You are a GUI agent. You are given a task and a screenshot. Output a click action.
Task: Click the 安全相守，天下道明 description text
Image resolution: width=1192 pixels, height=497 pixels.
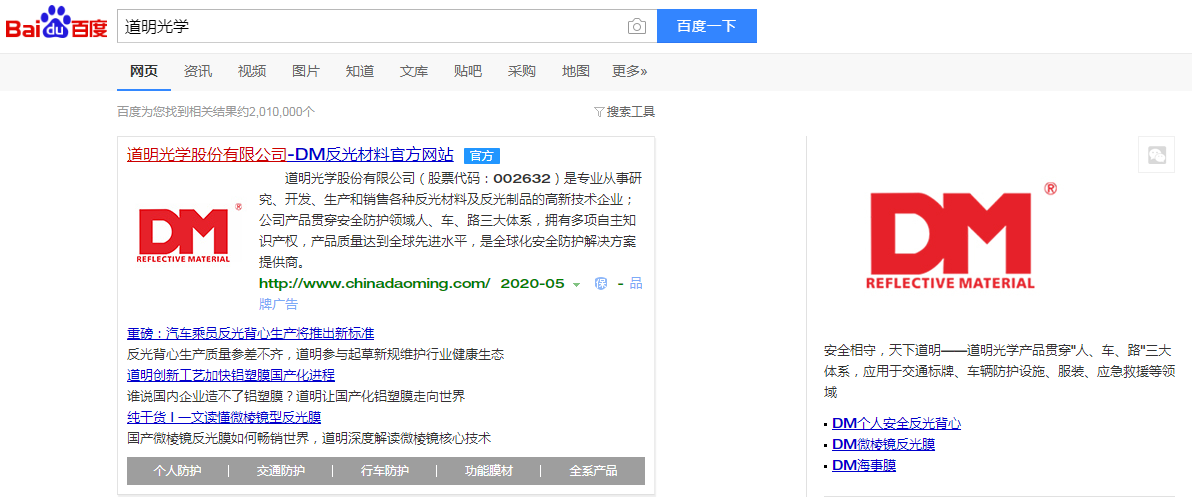[1000, 372]
